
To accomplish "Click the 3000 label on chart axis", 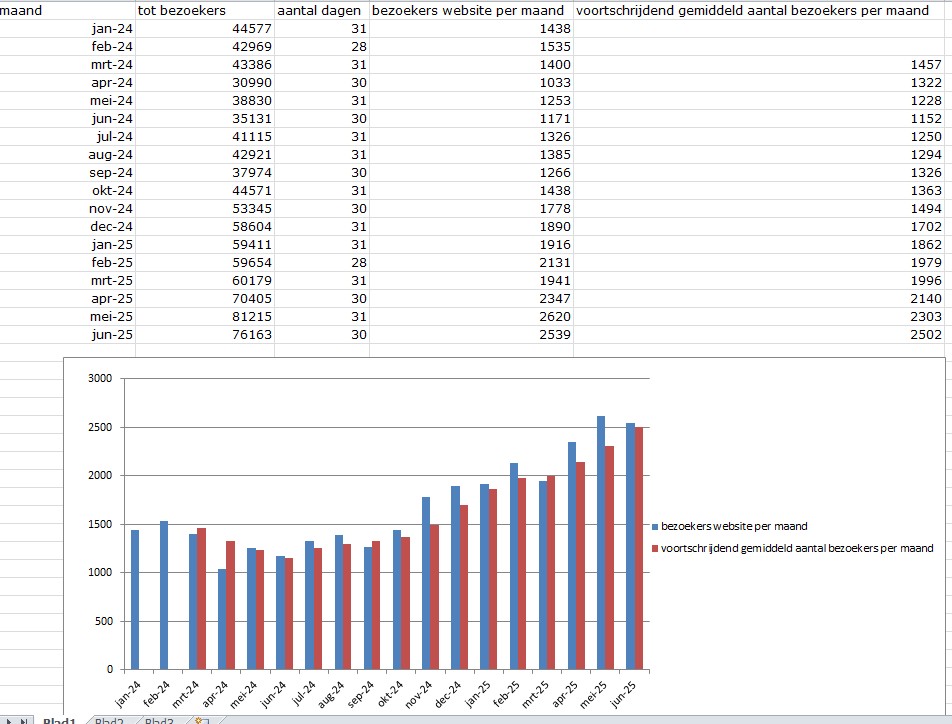I will pos(100,378).
